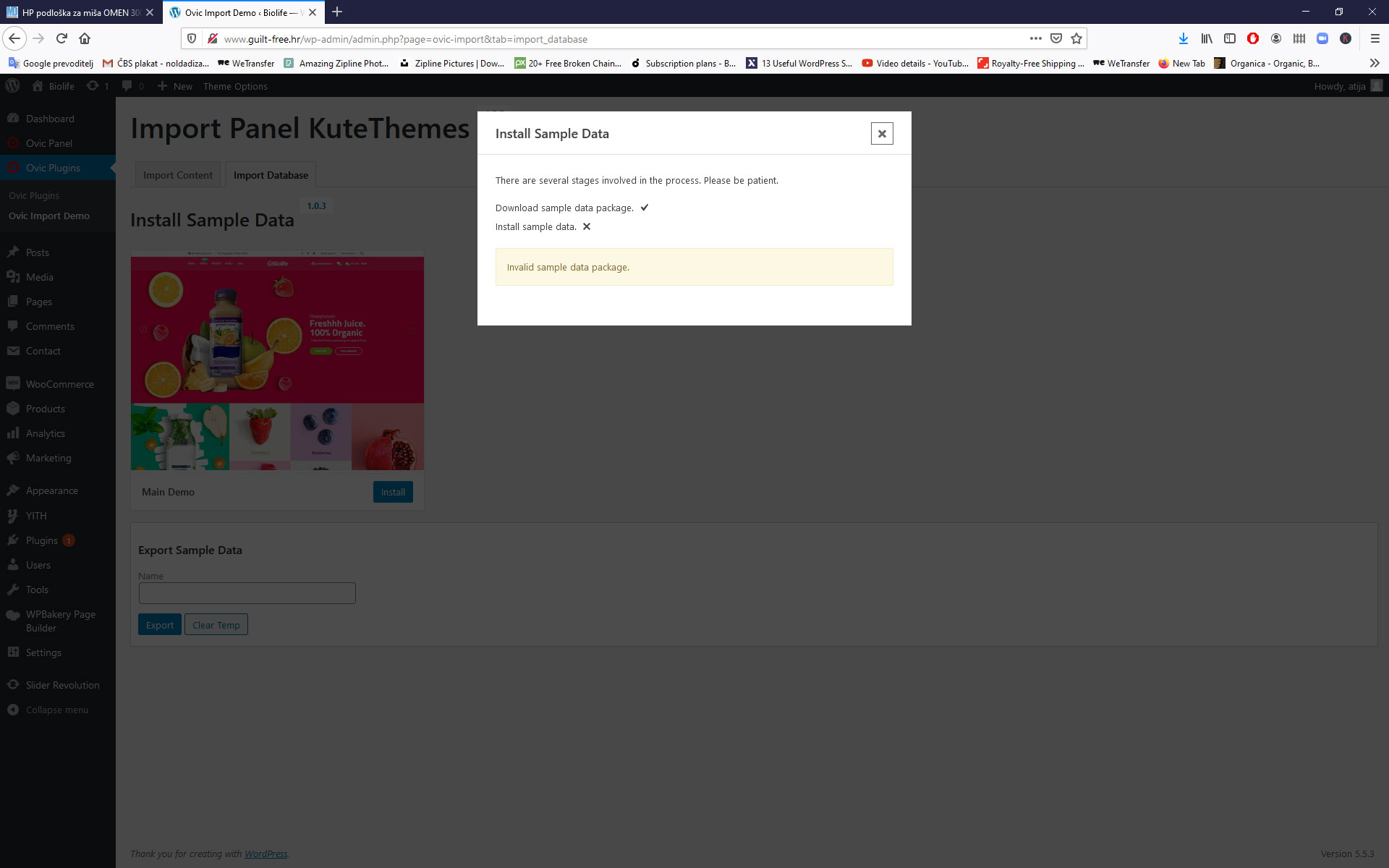Click the Export button
This screenshot has width=1389, height=868.
pos(159,625)
